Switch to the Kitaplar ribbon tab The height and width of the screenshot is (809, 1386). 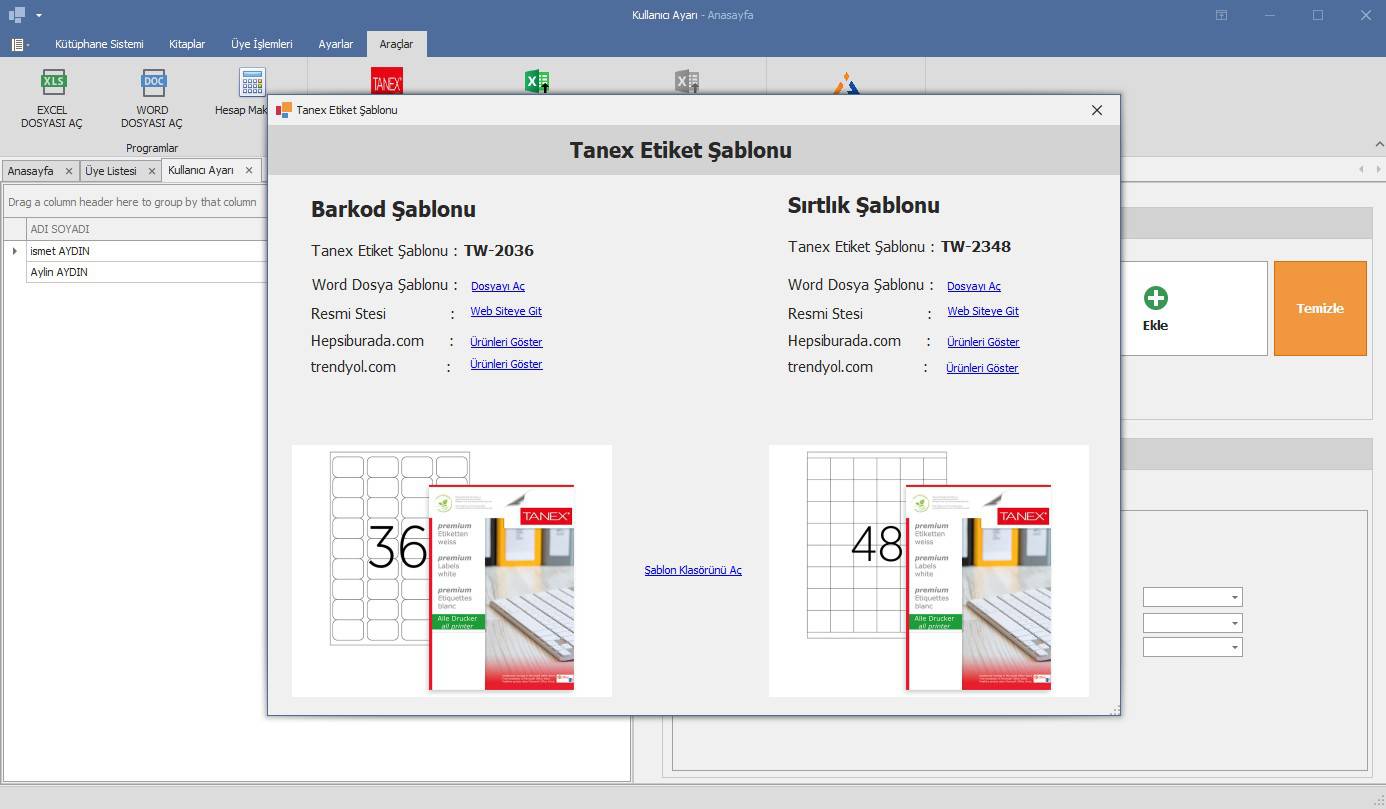coord(187,44)
